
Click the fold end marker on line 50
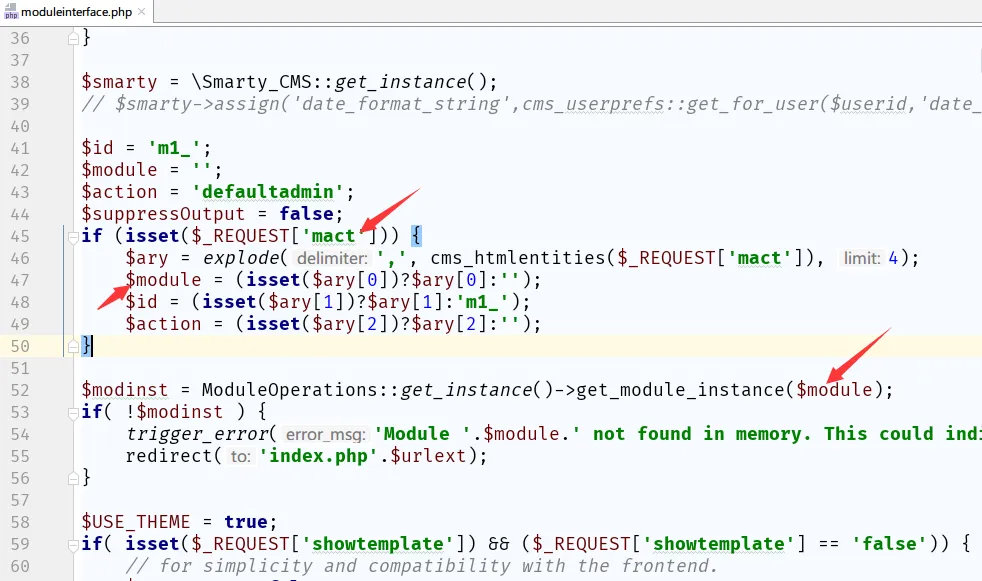72,346
